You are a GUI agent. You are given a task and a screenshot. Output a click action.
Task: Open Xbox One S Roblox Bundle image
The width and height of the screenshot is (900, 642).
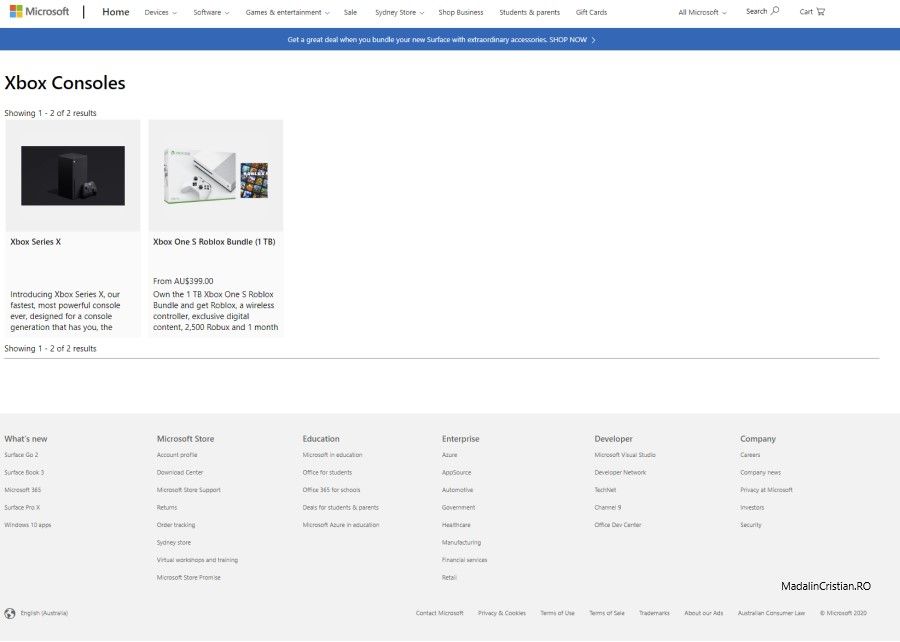pyautogui.click(x=216, y=176)
